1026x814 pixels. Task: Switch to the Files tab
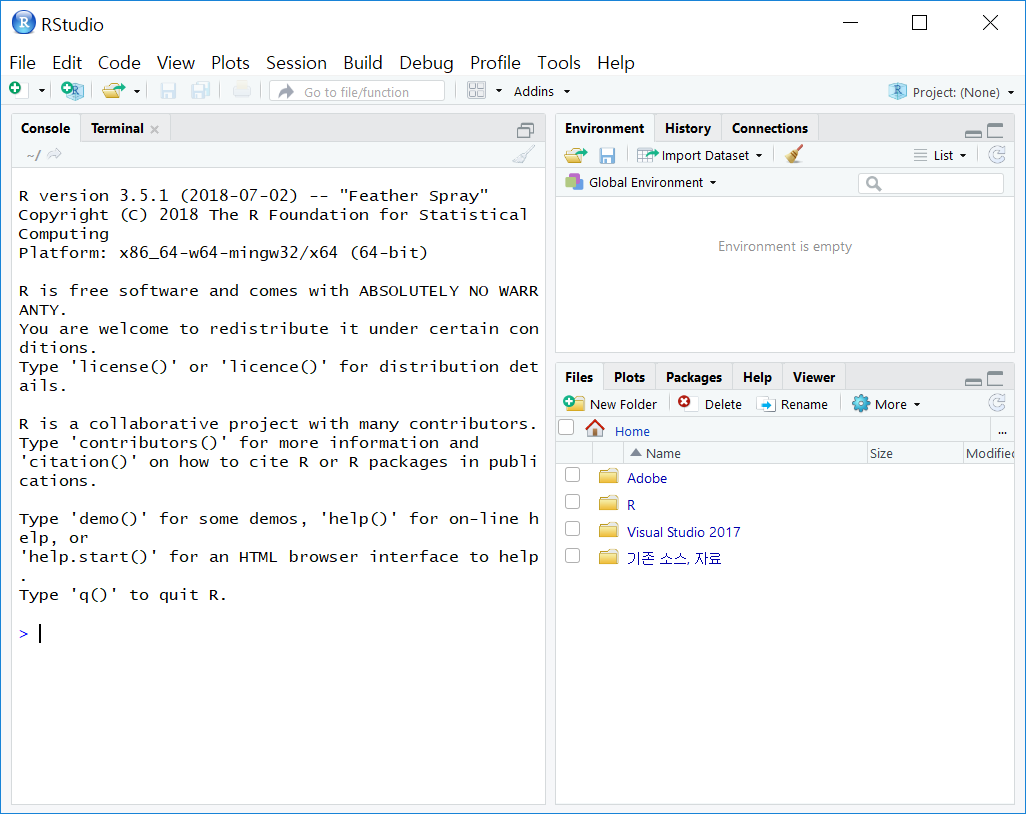[578, 378]
